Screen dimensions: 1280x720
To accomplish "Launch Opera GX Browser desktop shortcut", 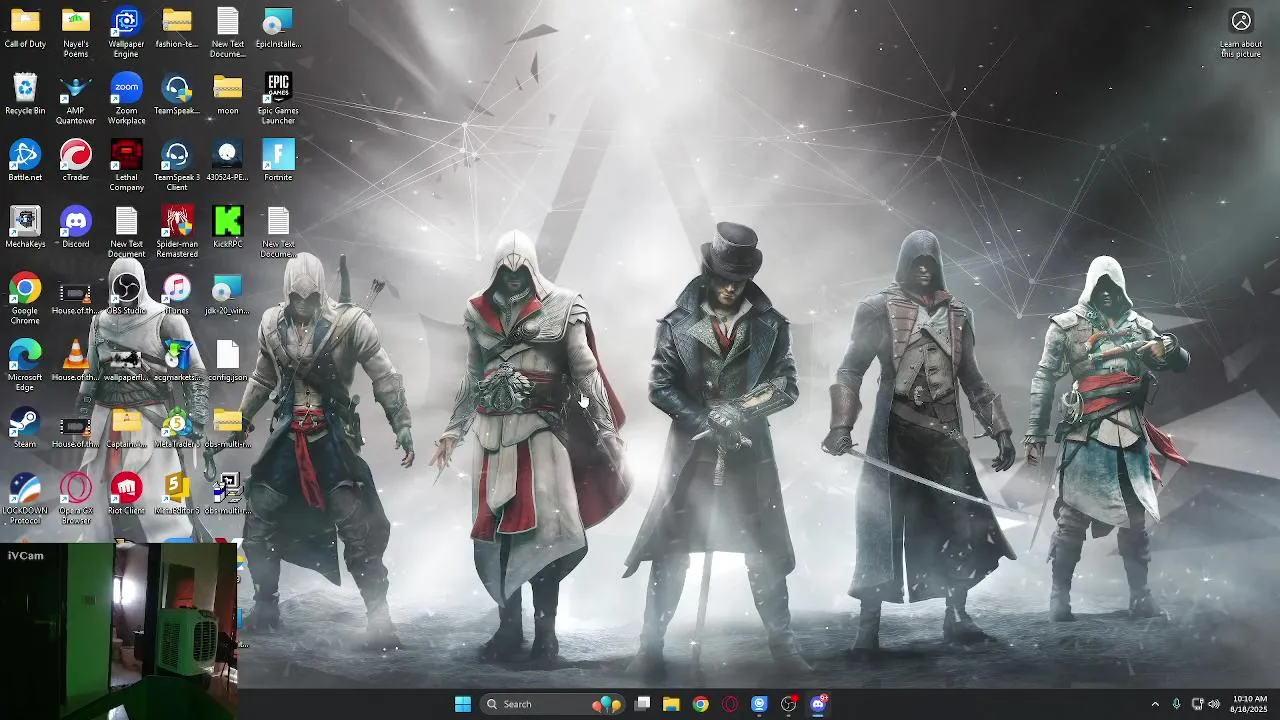I will click(x=76, y=499).
